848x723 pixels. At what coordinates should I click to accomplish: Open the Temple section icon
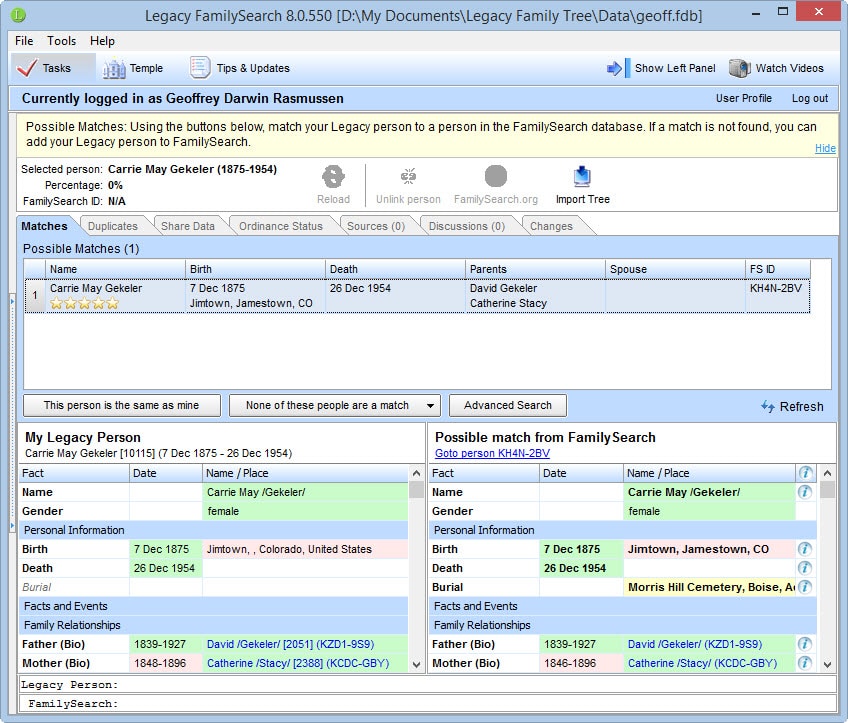point(114,68)
